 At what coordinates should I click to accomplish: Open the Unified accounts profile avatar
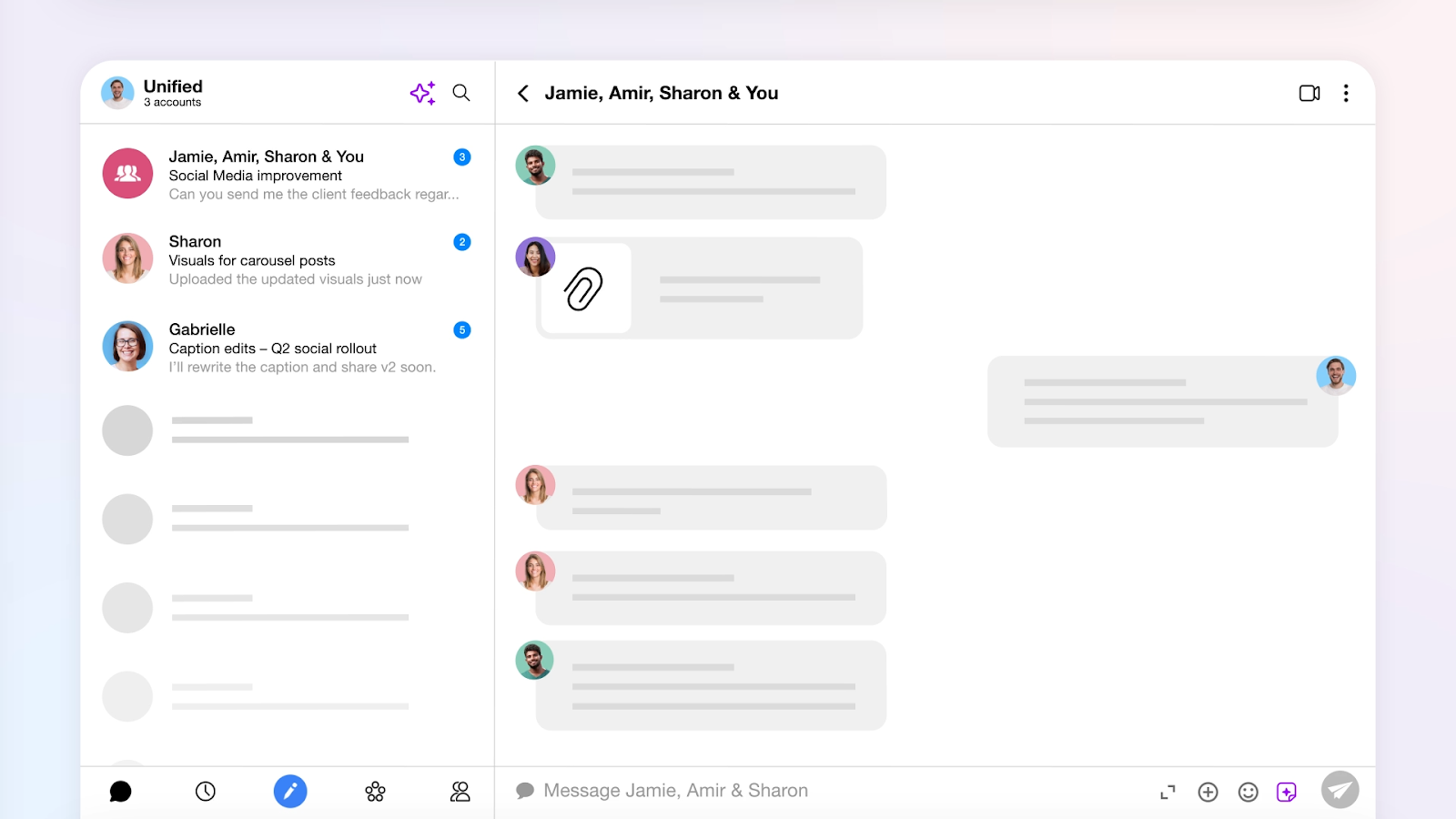click(x=117, y=92)
